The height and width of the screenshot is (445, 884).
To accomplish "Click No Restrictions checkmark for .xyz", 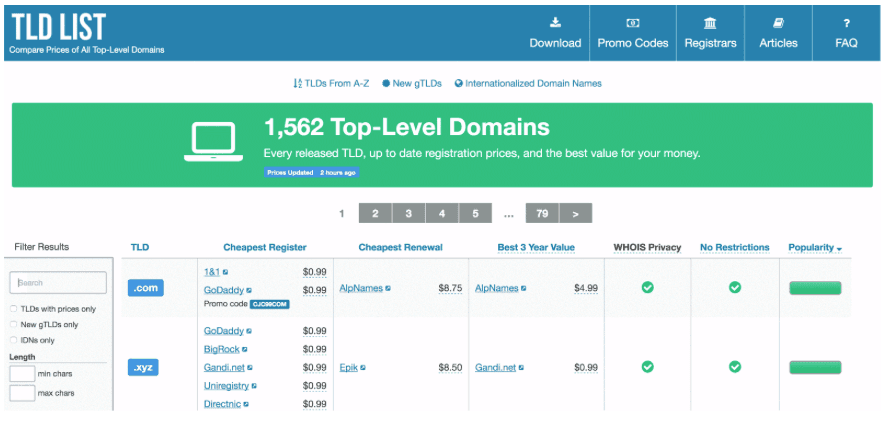I will point(735,367).
